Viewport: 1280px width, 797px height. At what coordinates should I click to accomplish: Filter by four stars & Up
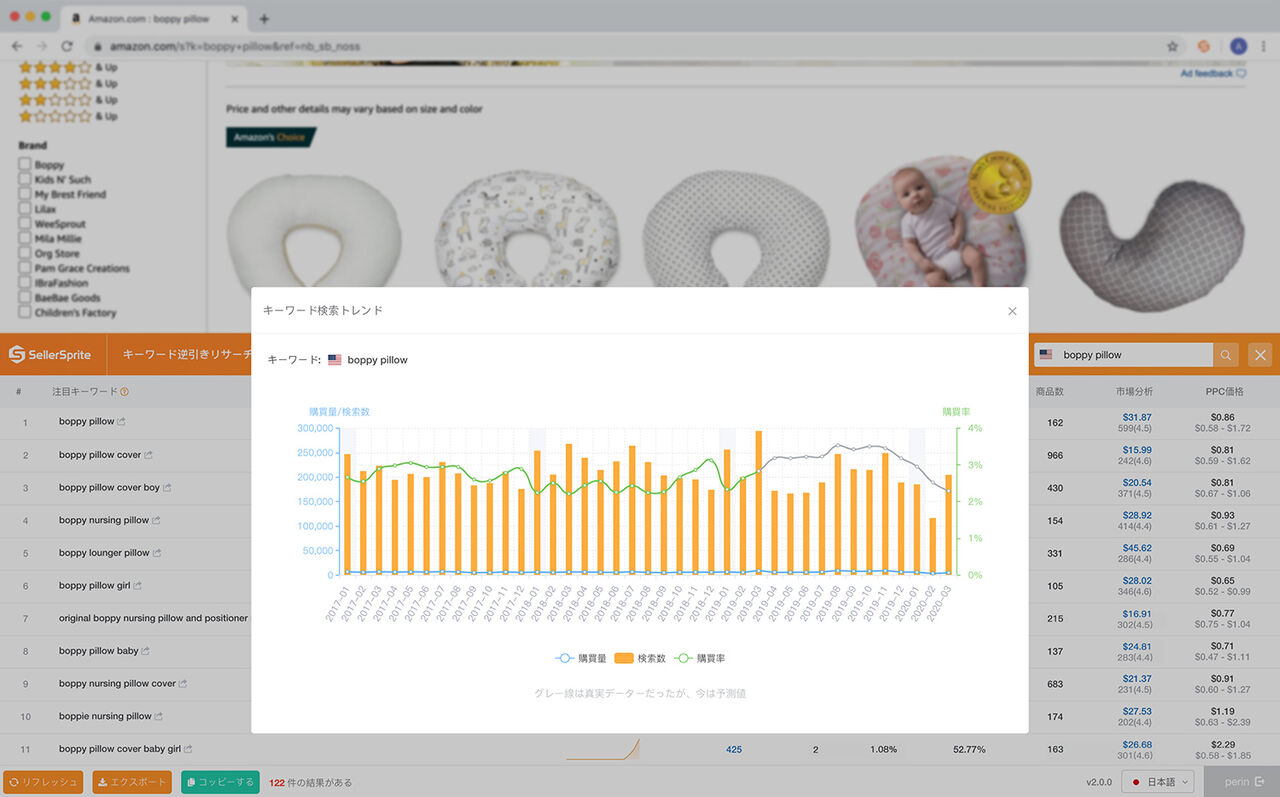click(68, 67)
